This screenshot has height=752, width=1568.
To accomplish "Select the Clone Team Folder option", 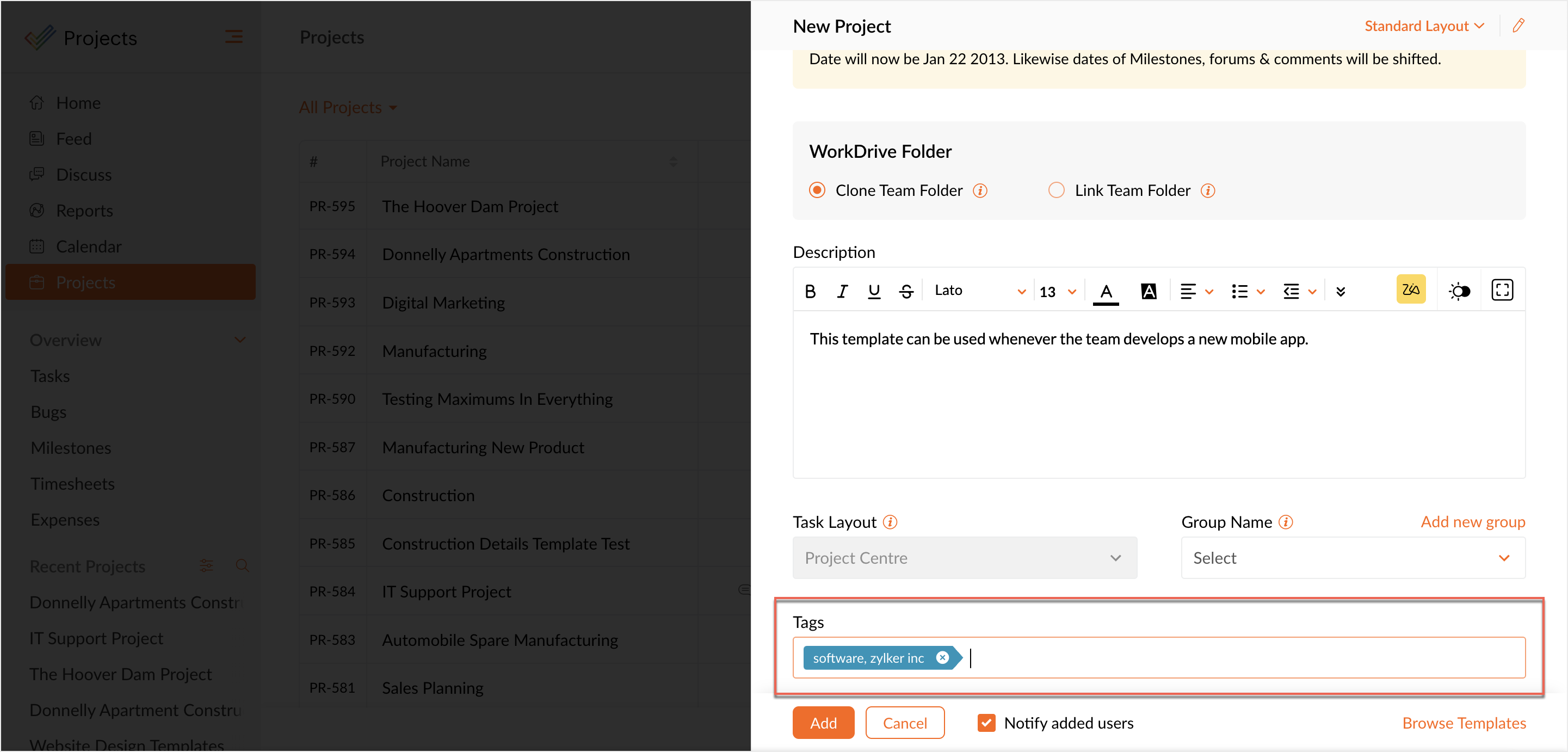I will click(x=817, y=190).
